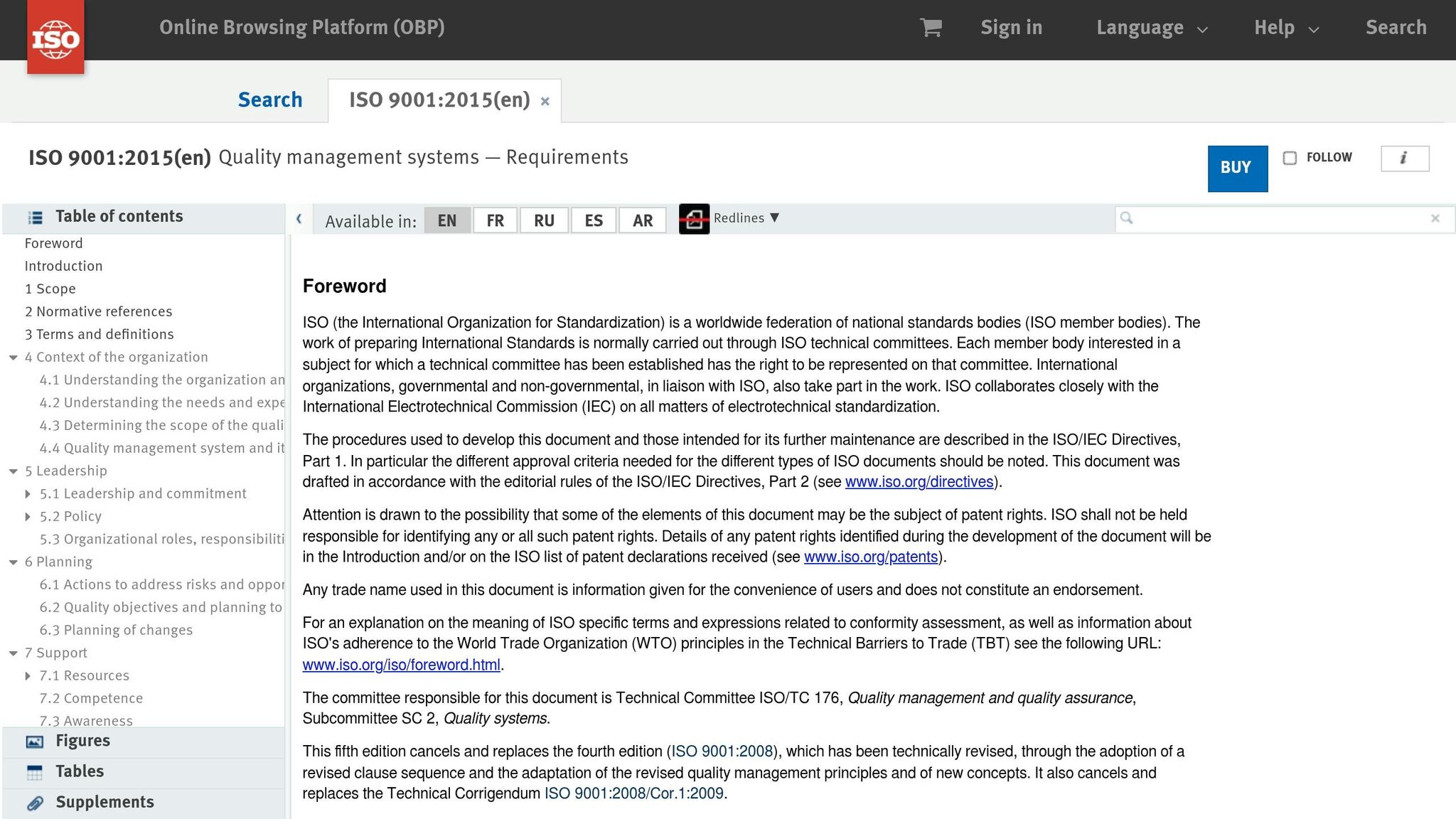The height and width of the screenshot is (819, 1456).
Task: Open the Supplements paperclip icon
Action: click(34, 803)
